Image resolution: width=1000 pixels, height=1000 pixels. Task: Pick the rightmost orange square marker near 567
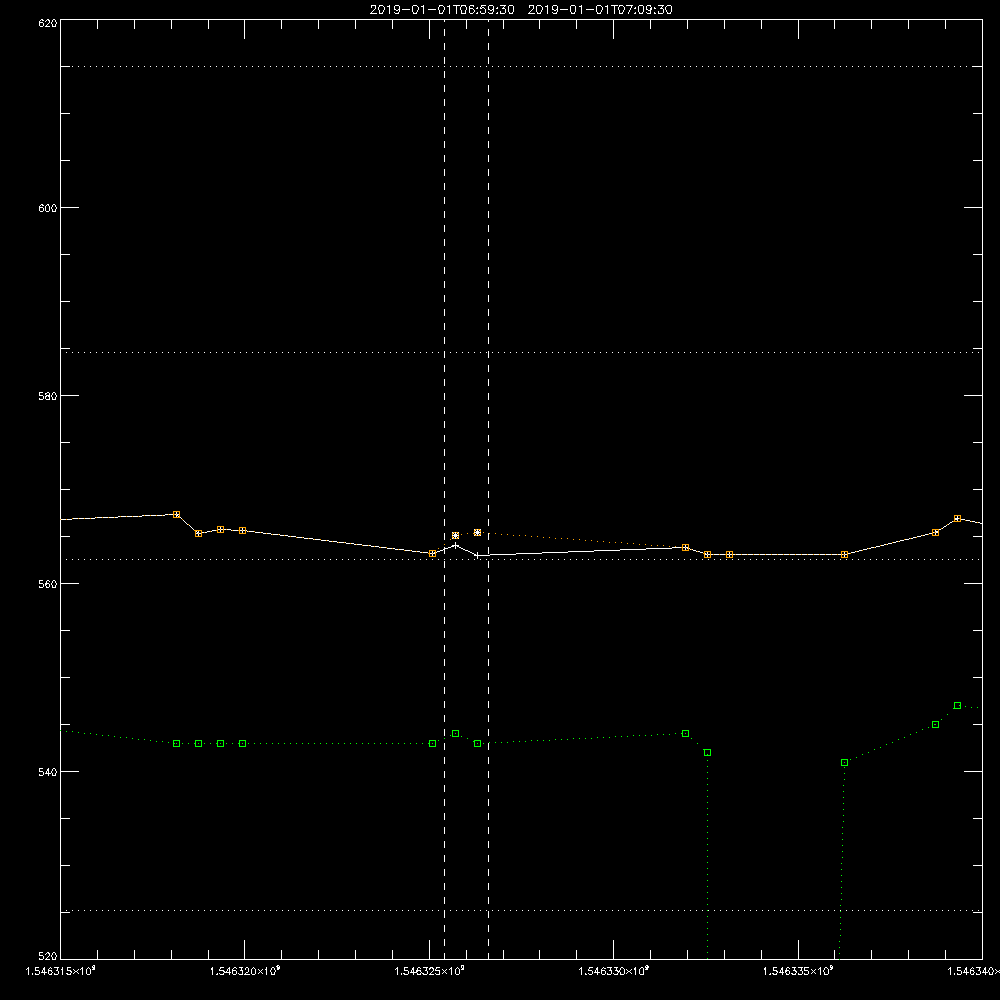(x=957, y=518)
